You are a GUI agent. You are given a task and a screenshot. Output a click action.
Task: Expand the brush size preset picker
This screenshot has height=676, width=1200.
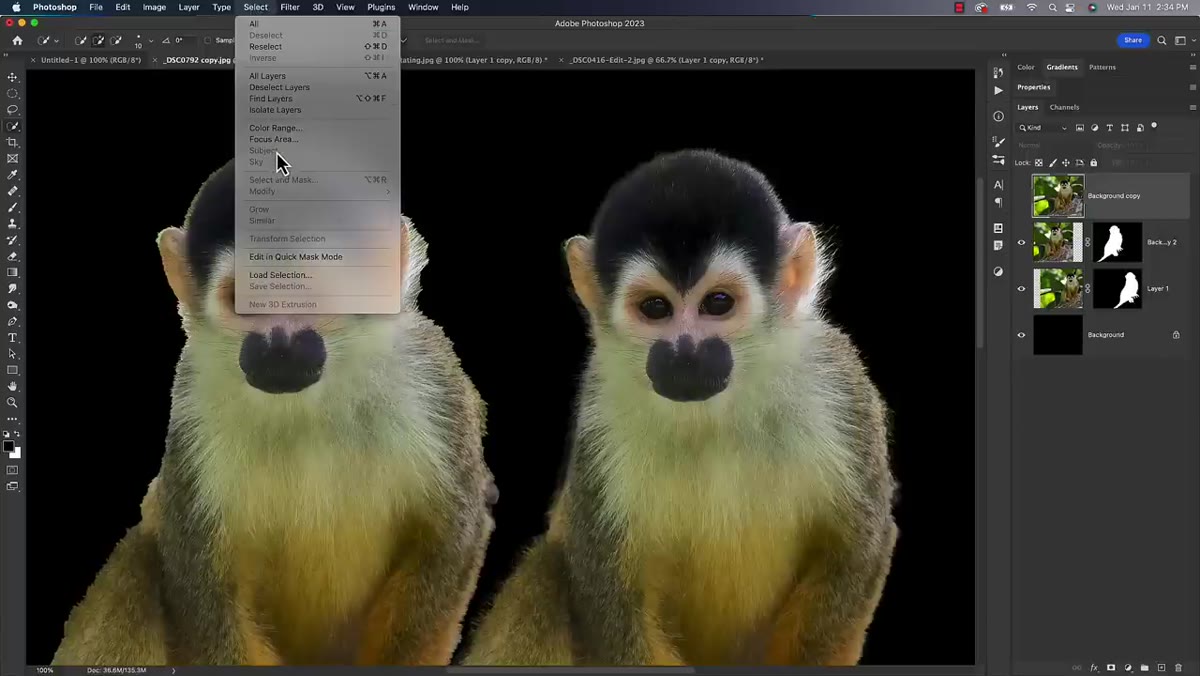coord(150,41)
